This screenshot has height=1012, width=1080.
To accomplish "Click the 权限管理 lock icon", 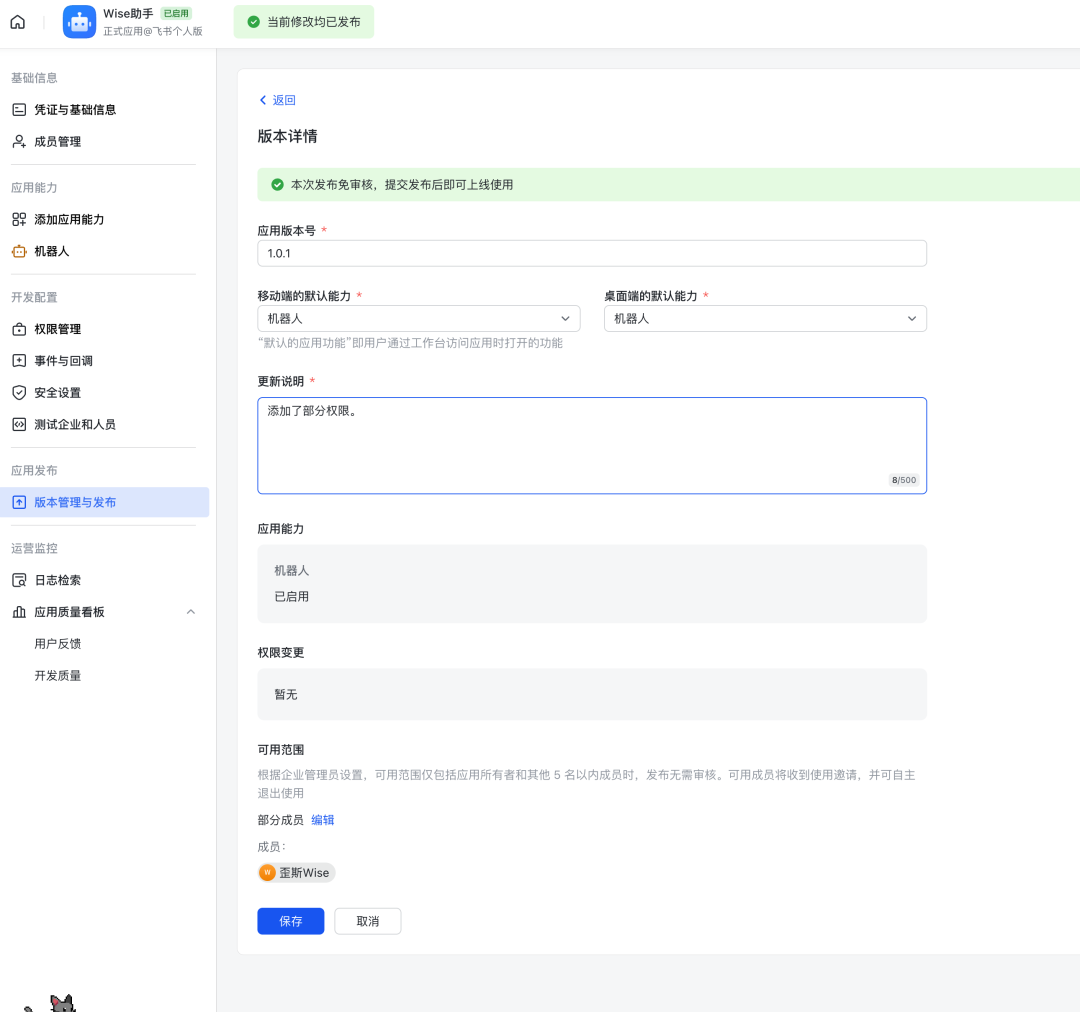I will click(19, 329).
